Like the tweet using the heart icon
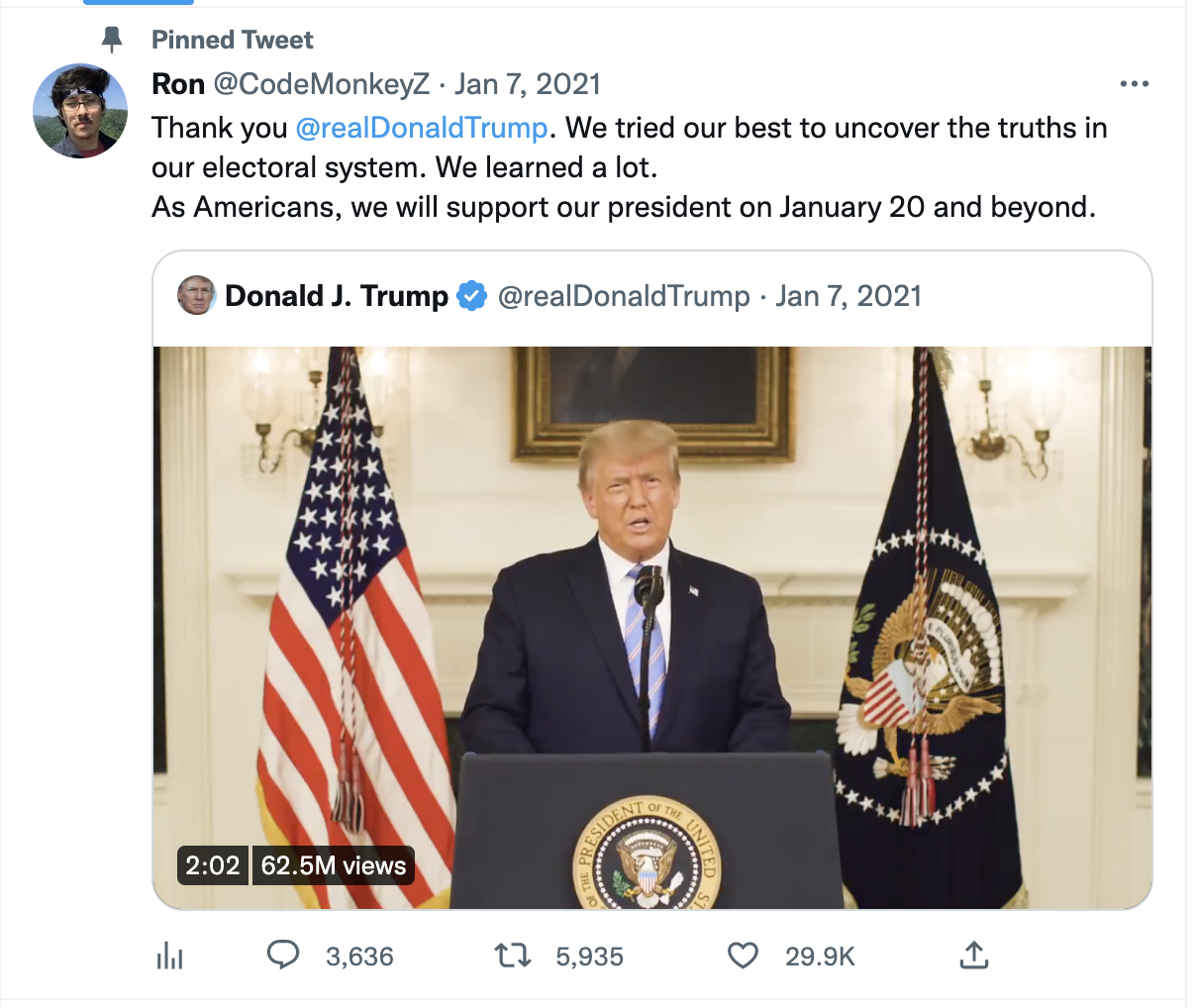 pyautogui.click(x=742, y=956)
